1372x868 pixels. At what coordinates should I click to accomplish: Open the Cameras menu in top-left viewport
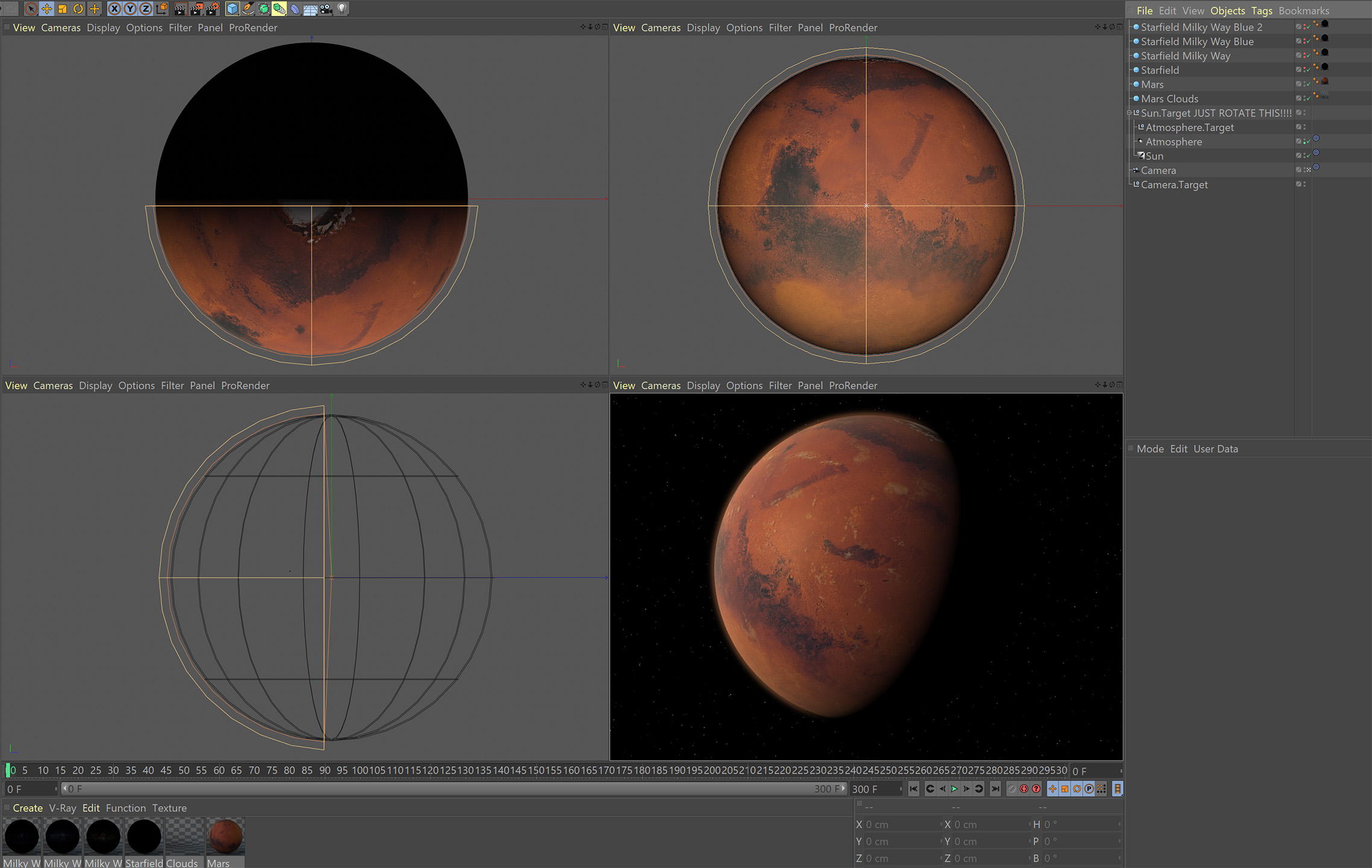click(60, 28)
